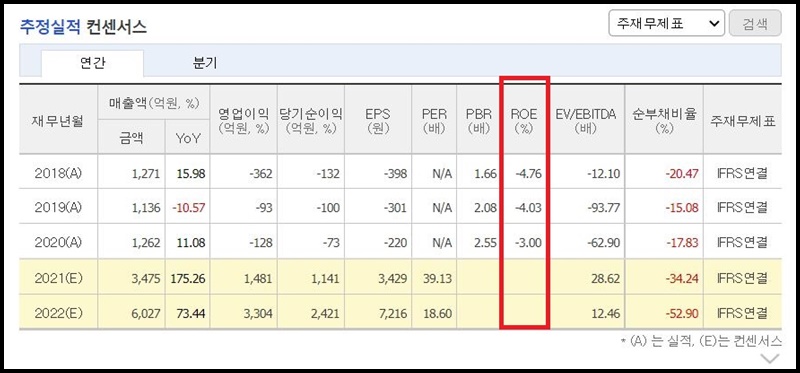This screenshot has width=800, height=373.
Task: Click the 2018 YoY value 15.98
Action: [x=191, y=173]
